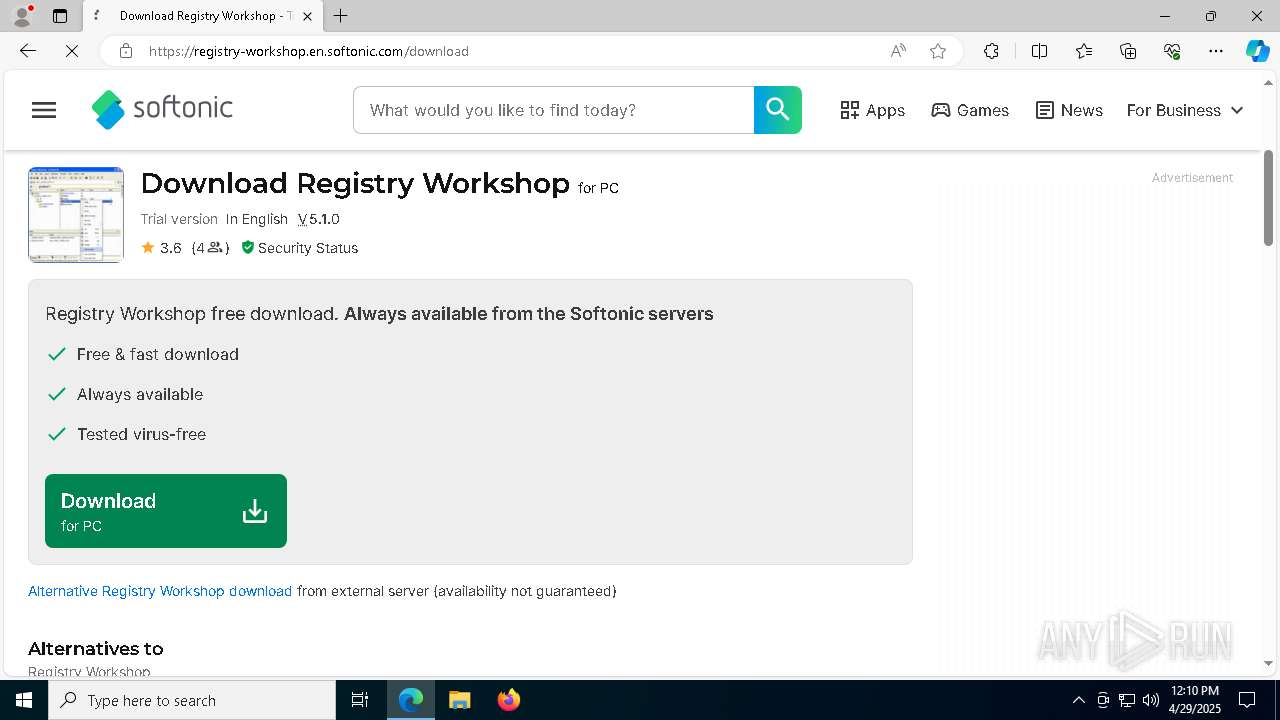1280x720 pixels.
Task: Open the tab actions menu
Action: coord(60,16)
